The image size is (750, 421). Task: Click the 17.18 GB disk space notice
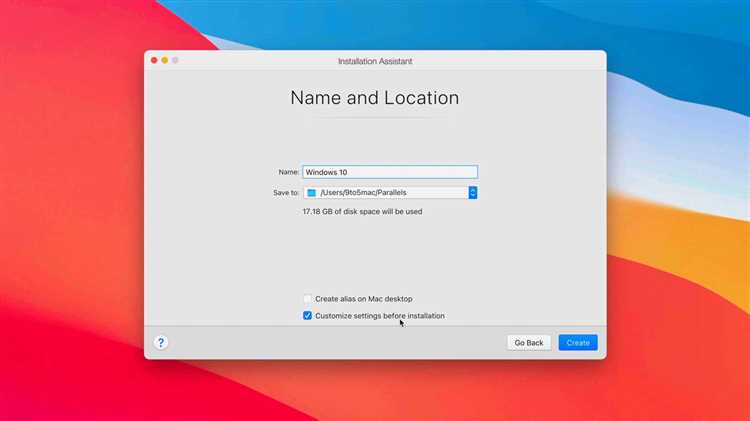(362, 211)
